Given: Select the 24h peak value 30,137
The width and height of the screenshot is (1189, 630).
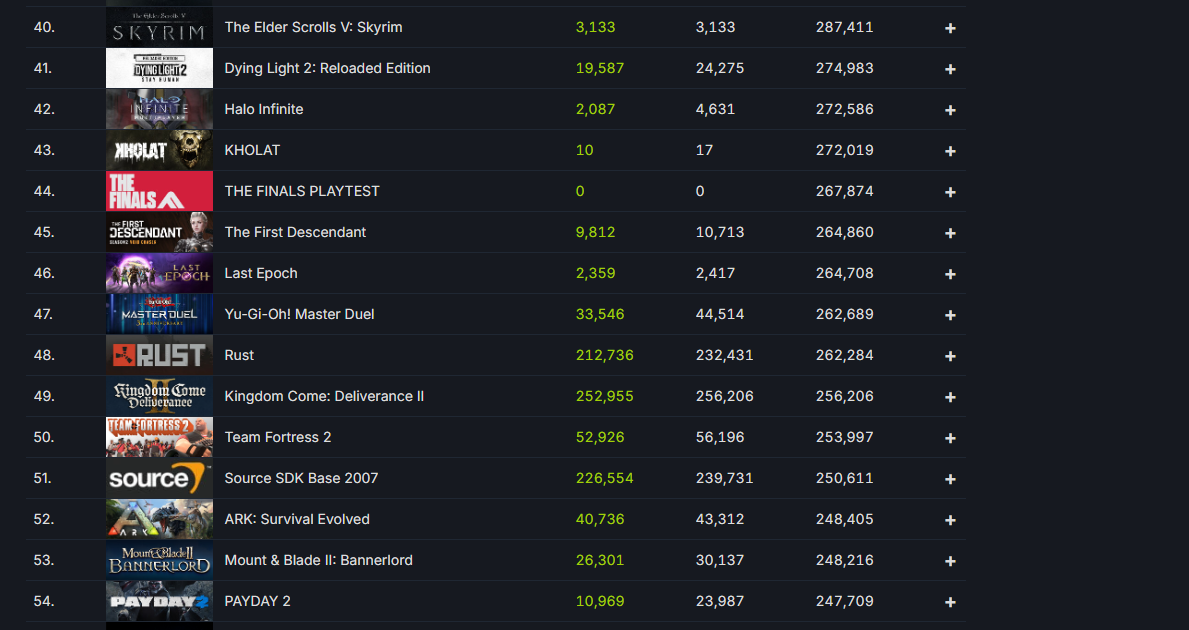Looking at the screenshot, I should [720, 559].
